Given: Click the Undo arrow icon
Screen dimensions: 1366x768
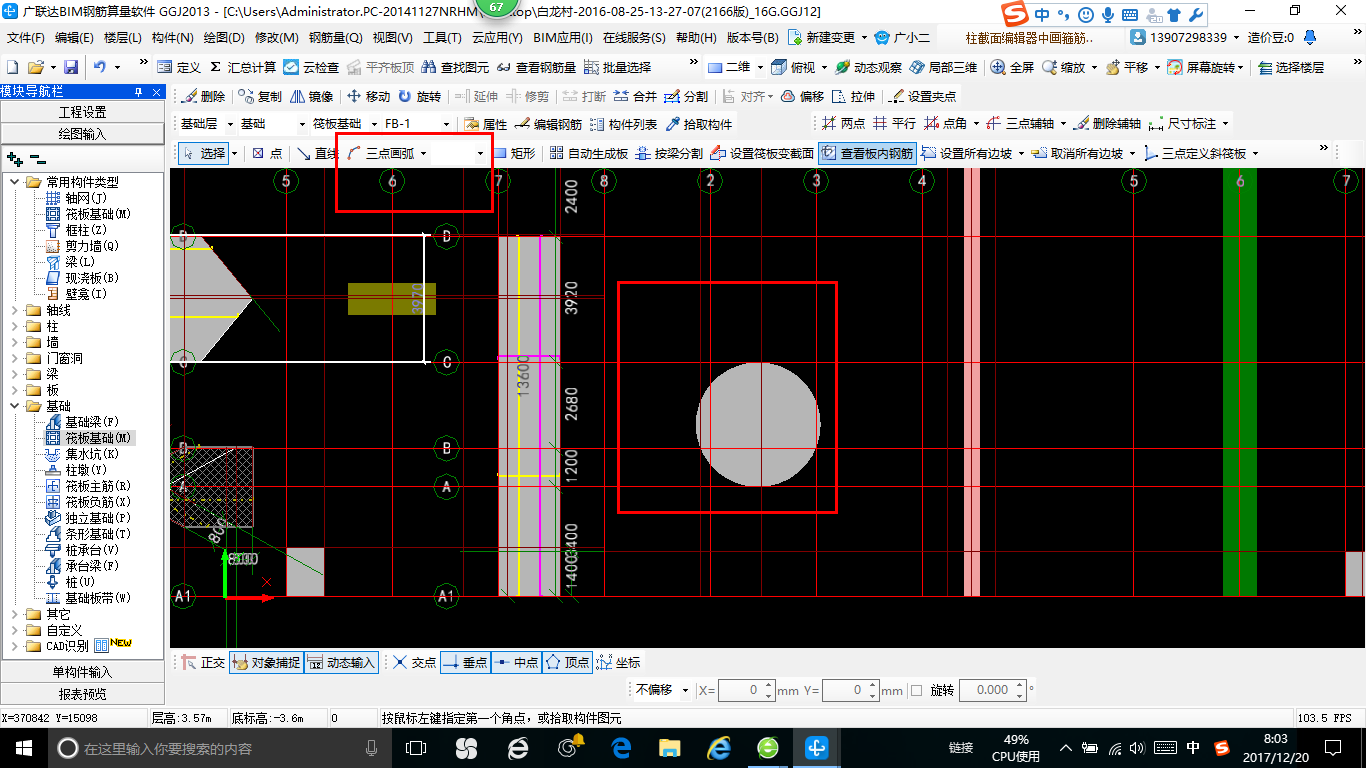Looking at the screenshot, I should click(x=100, y=67).
